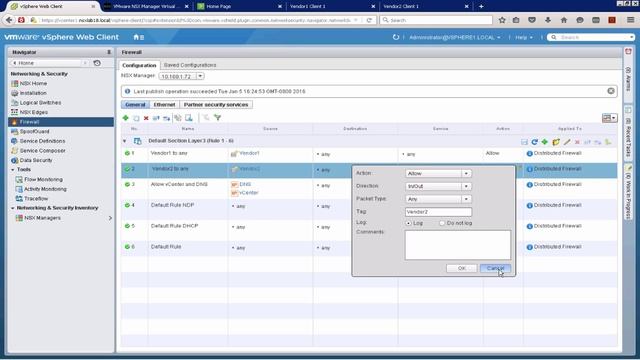Switch to the Saved Configurations tab
640x360 pixels.
(x=190, y=65)
